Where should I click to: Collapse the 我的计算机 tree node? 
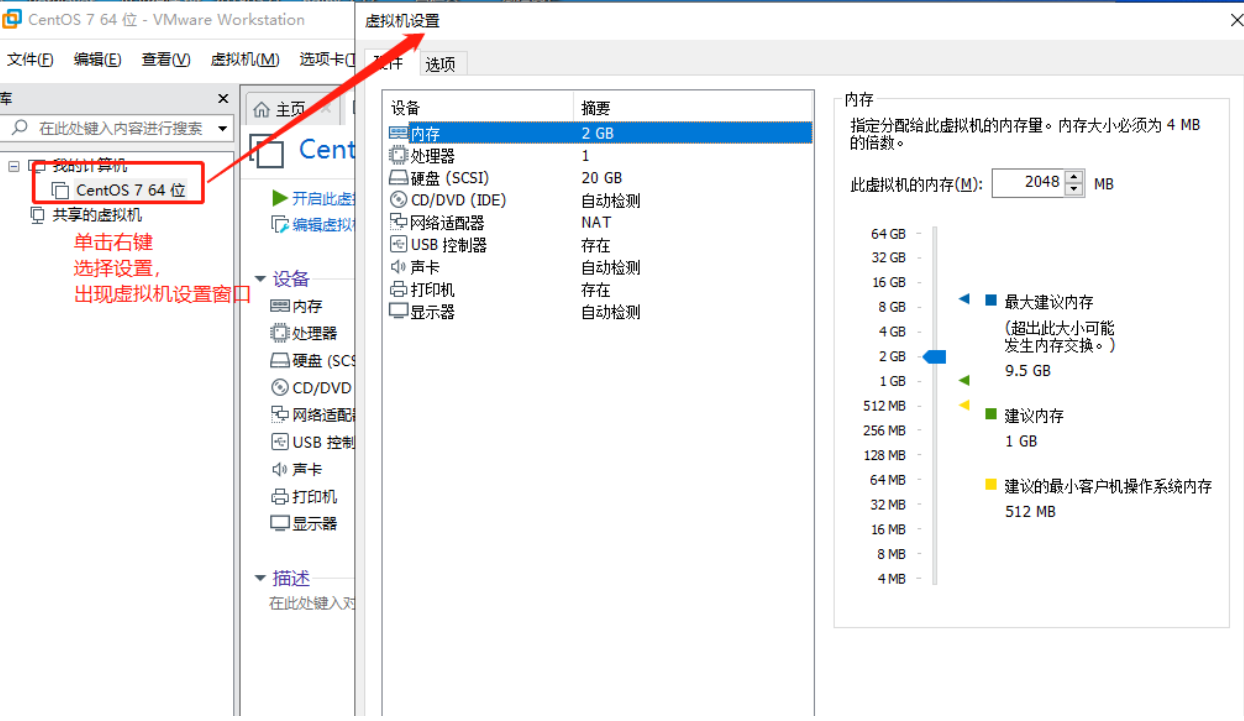pos(14,166)
